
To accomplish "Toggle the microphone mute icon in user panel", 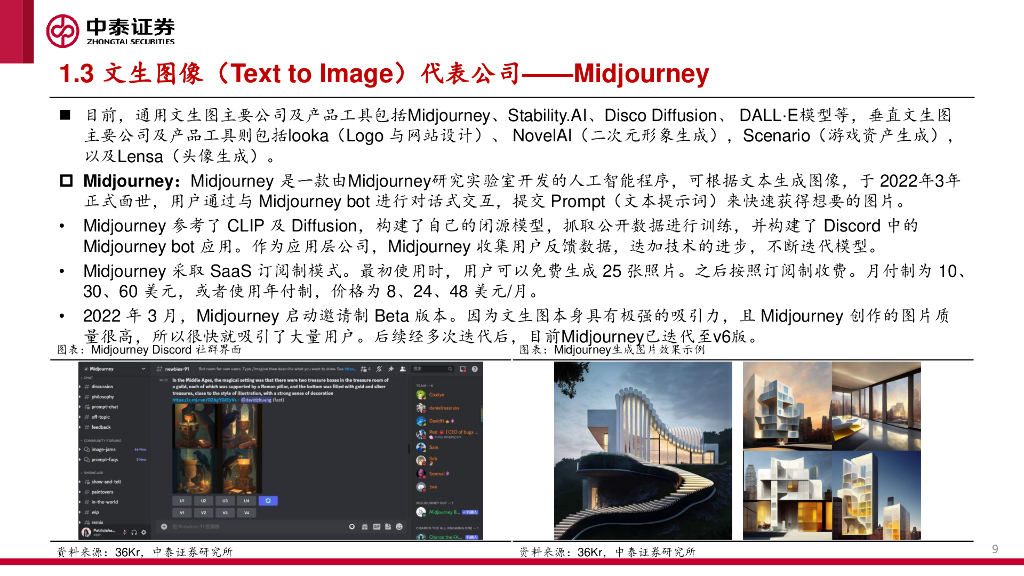I will (125, 532).
